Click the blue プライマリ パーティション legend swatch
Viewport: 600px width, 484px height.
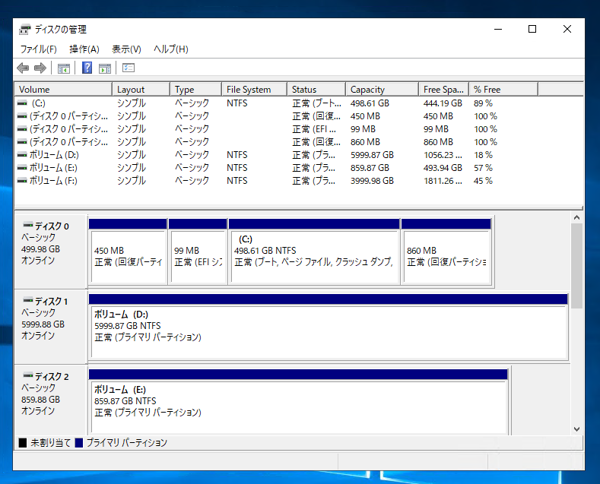pyautogui.click(x=79, y=443)
